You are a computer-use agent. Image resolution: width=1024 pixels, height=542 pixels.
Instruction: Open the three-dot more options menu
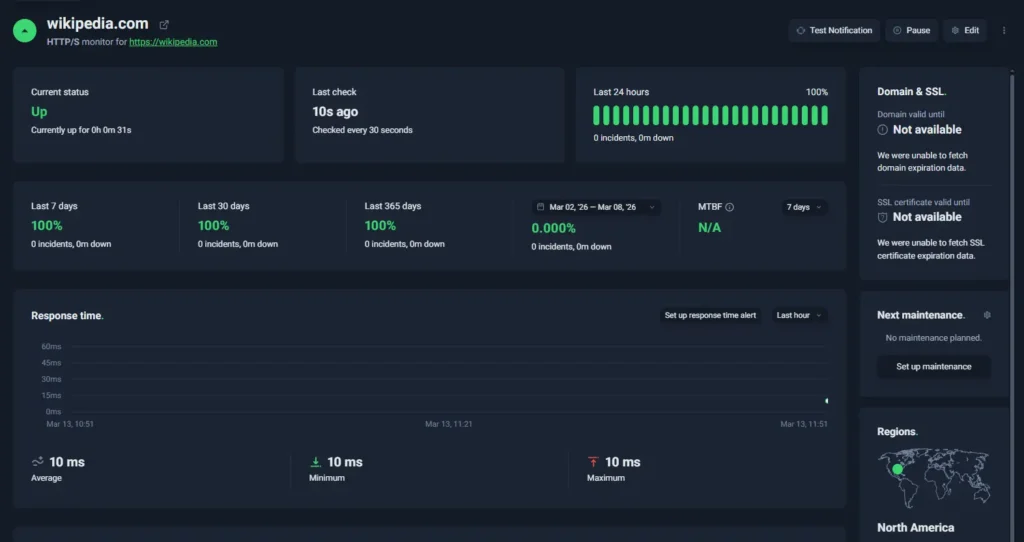point(1004,31)
